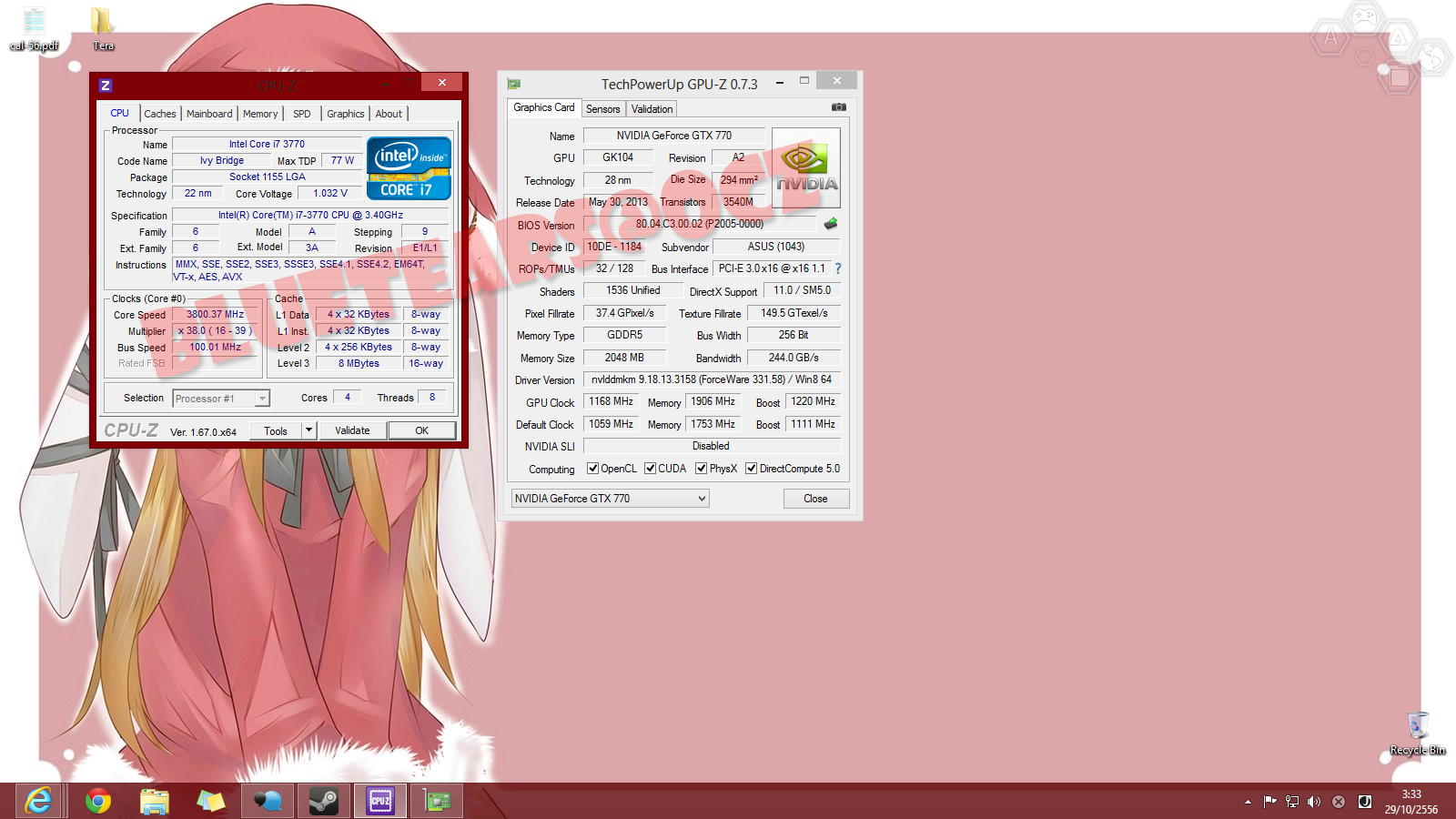Viewport: 1456px width, 819px height.
Task: Open Steam from the taskbar
Action: pyautogui.click(x=324, y=801)
